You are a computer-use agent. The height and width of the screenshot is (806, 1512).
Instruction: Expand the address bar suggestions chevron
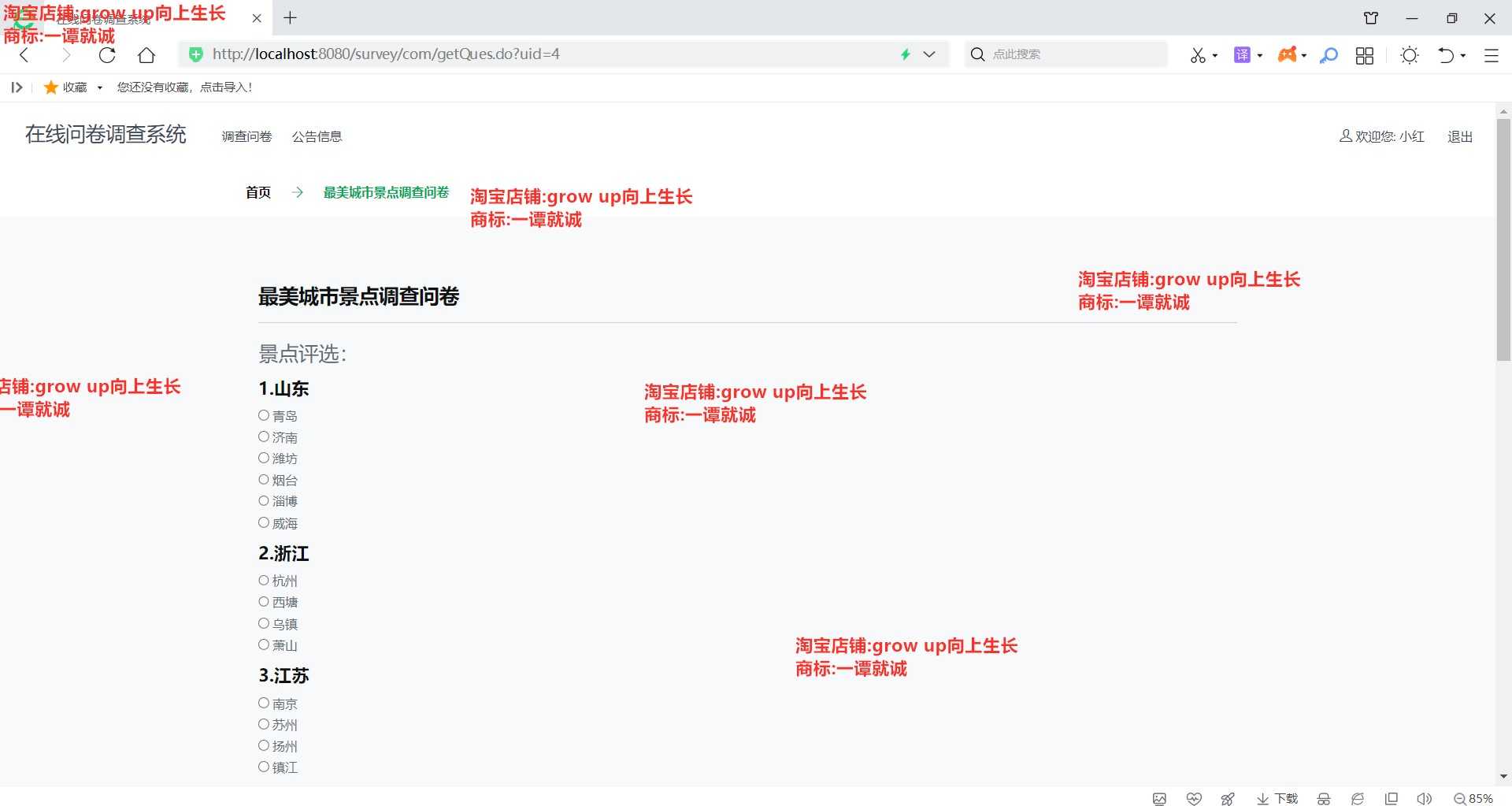click(x=931, y=54)
